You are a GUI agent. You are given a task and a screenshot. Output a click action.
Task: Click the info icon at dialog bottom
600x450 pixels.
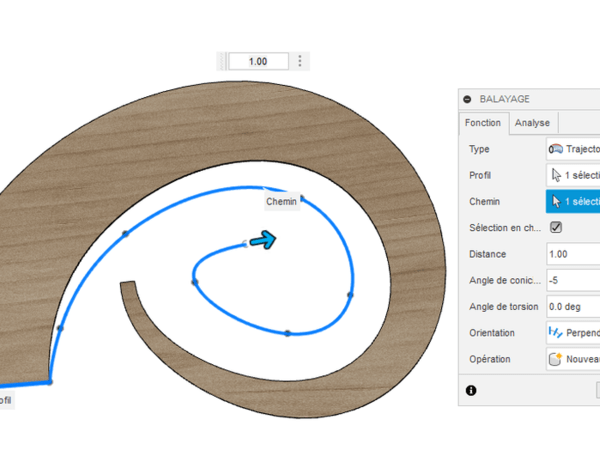click(471, 390)
